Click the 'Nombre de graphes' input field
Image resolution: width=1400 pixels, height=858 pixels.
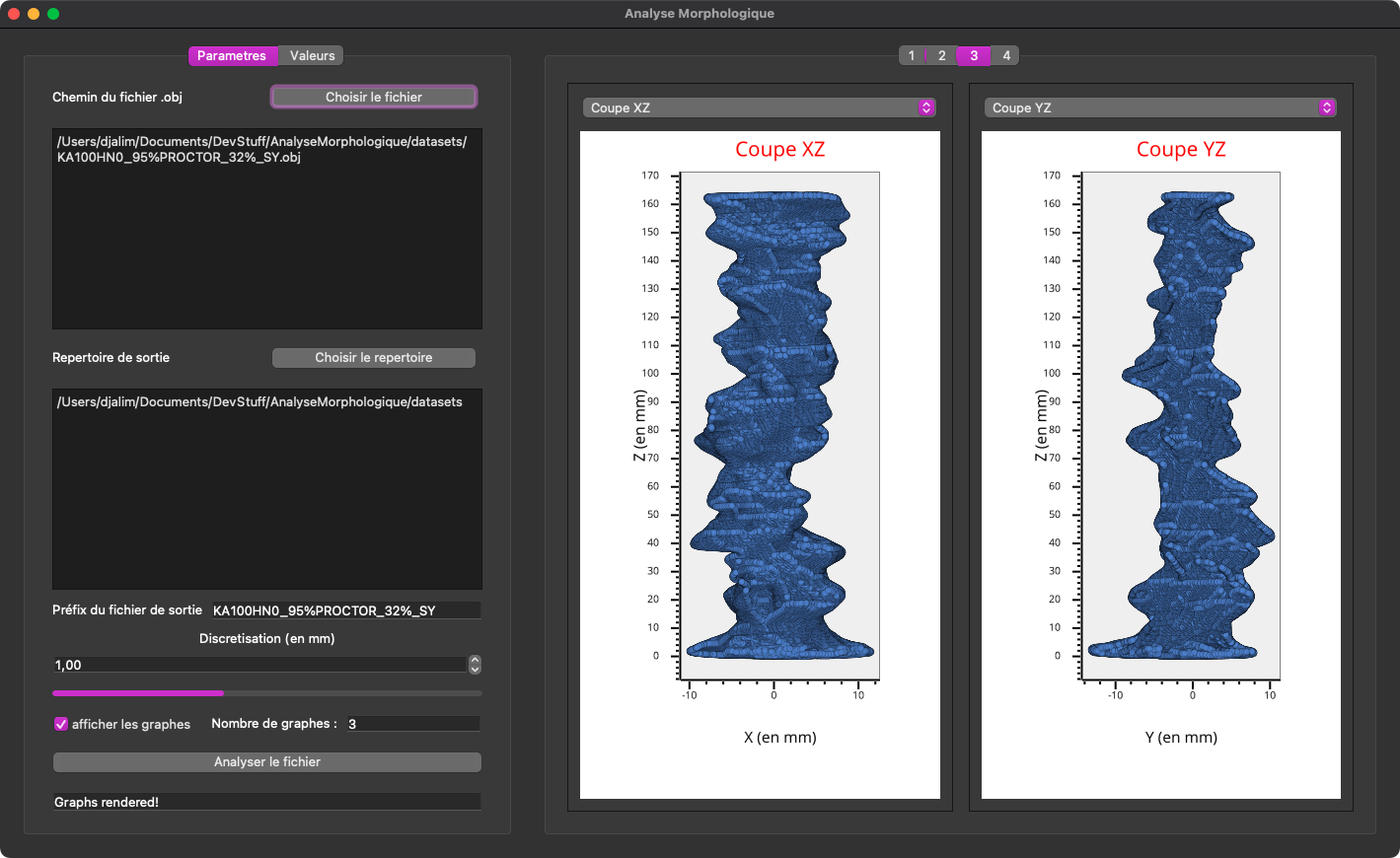point(412,724)
